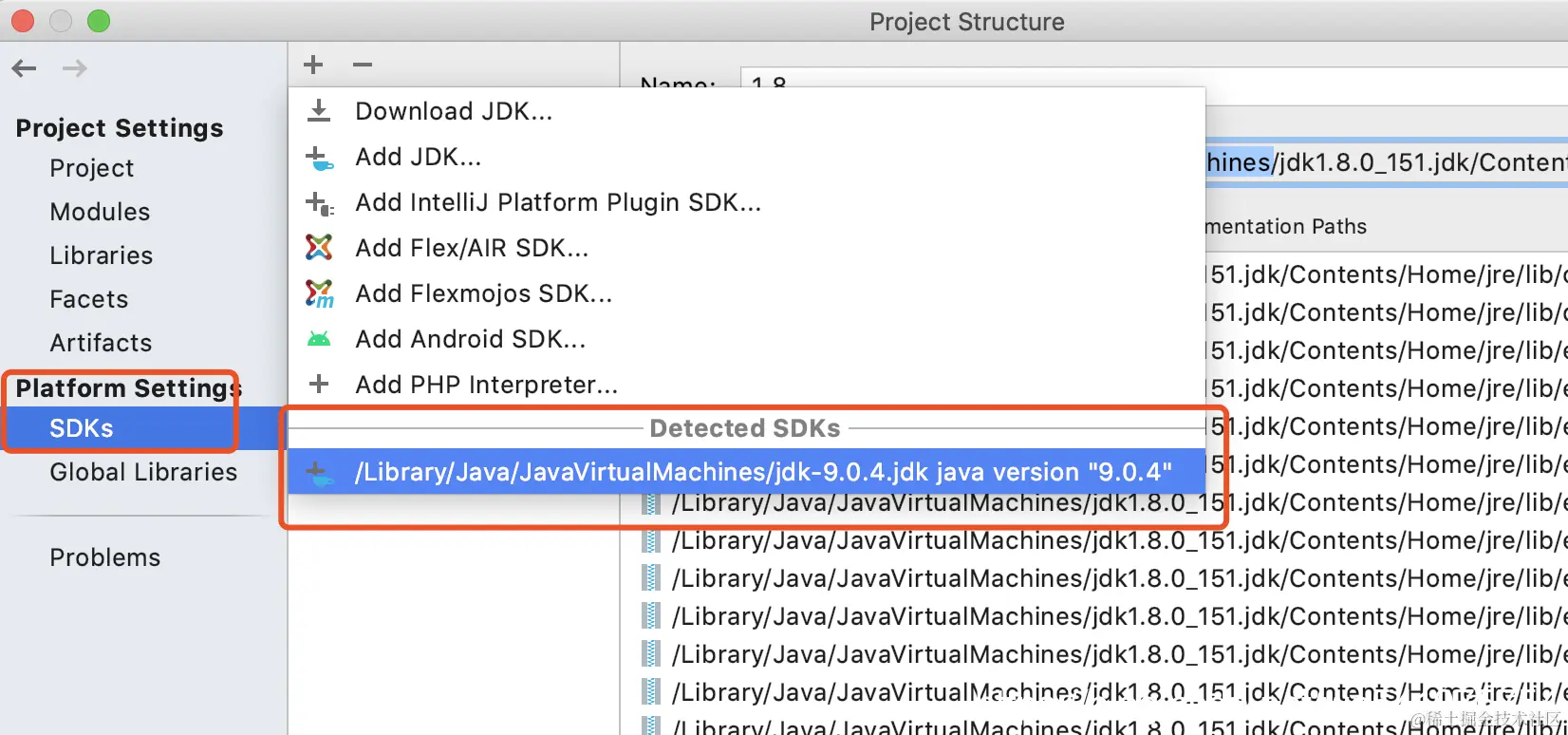Click the green maximize window button
1568x735 pixels.
(98, 21)
